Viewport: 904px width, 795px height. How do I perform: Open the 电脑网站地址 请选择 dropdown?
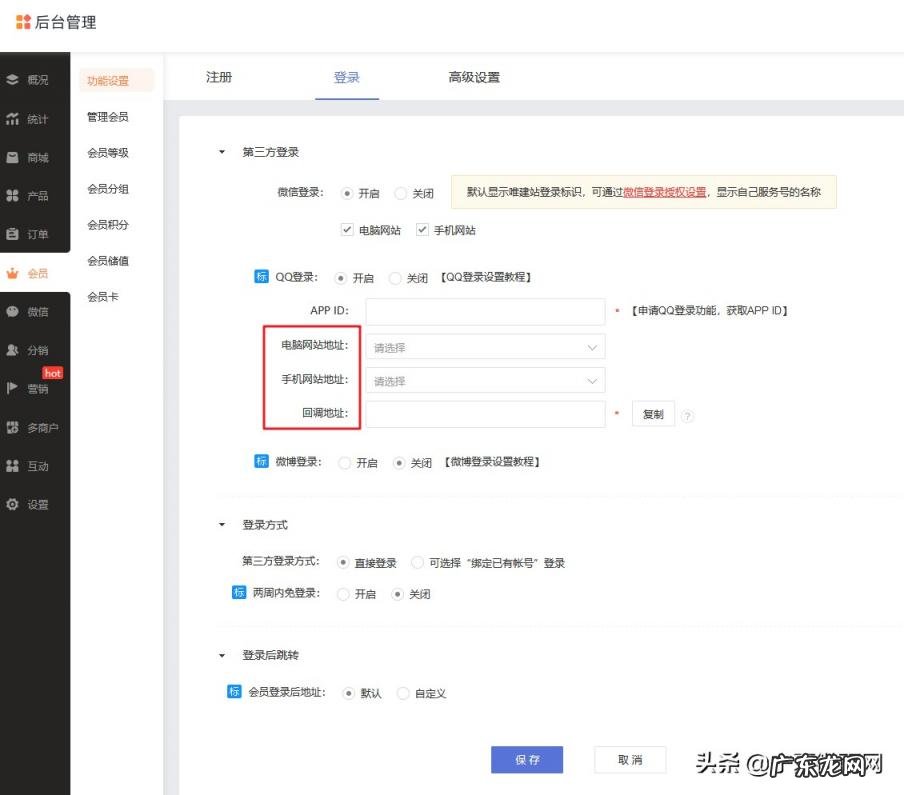click(x=485, y=346)
